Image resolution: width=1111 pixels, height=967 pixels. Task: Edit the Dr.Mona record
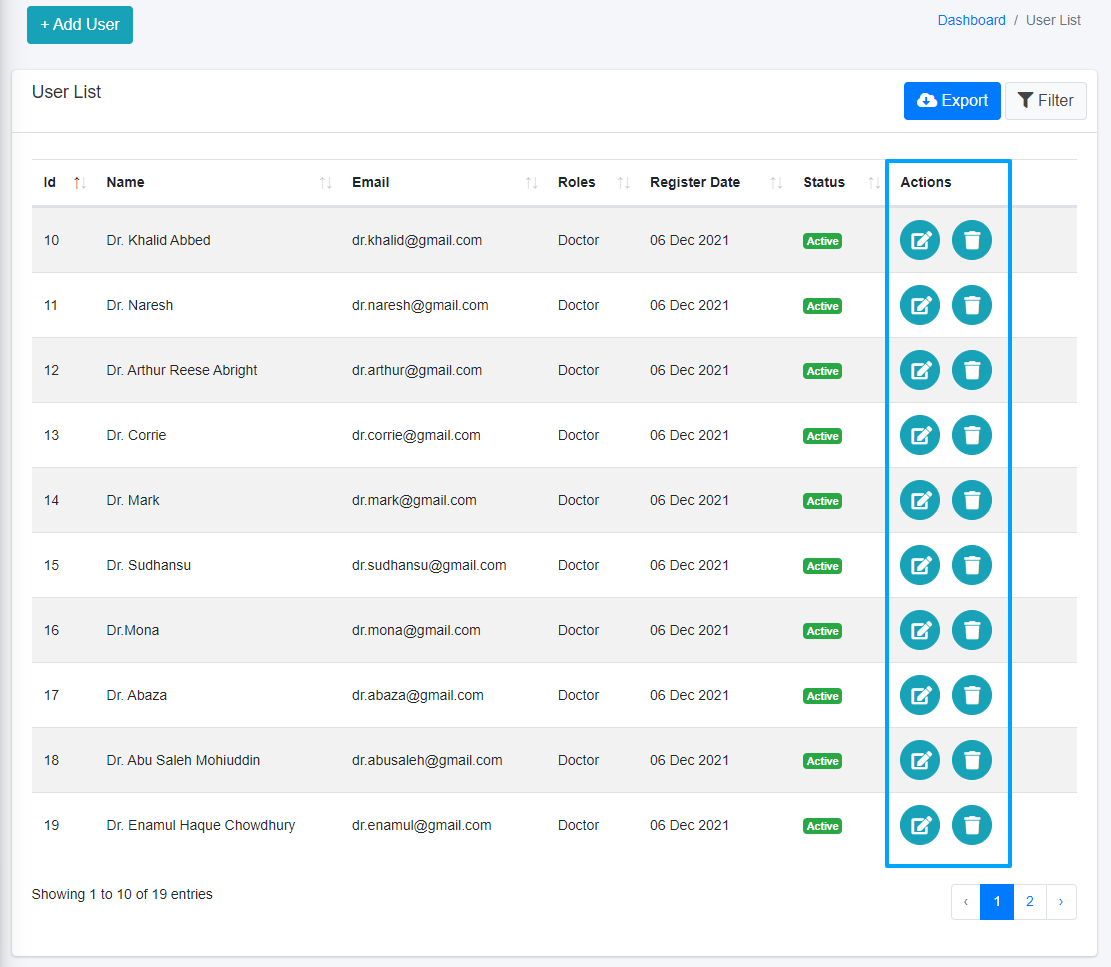coord(920,630)
